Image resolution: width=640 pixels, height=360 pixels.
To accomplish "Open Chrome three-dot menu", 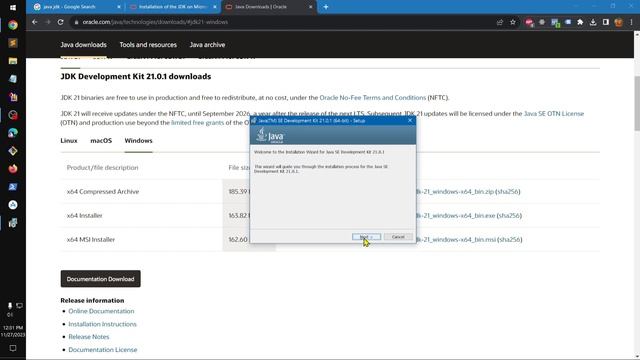I will coord(631,22).
